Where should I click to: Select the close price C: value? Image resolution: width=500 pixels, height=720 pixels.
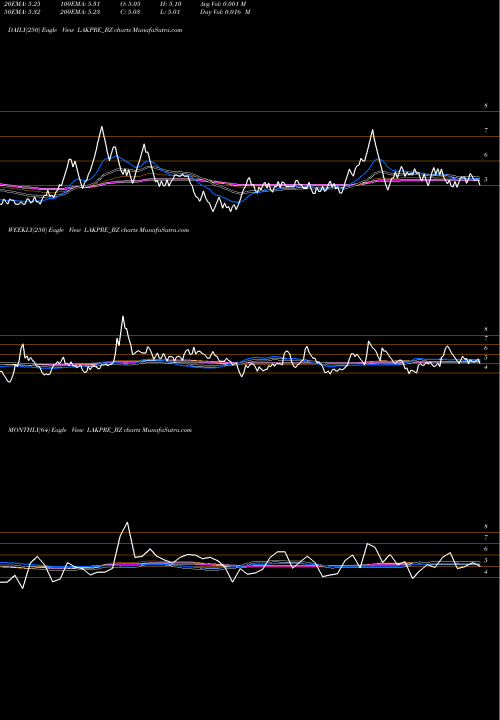coord(130,12)
